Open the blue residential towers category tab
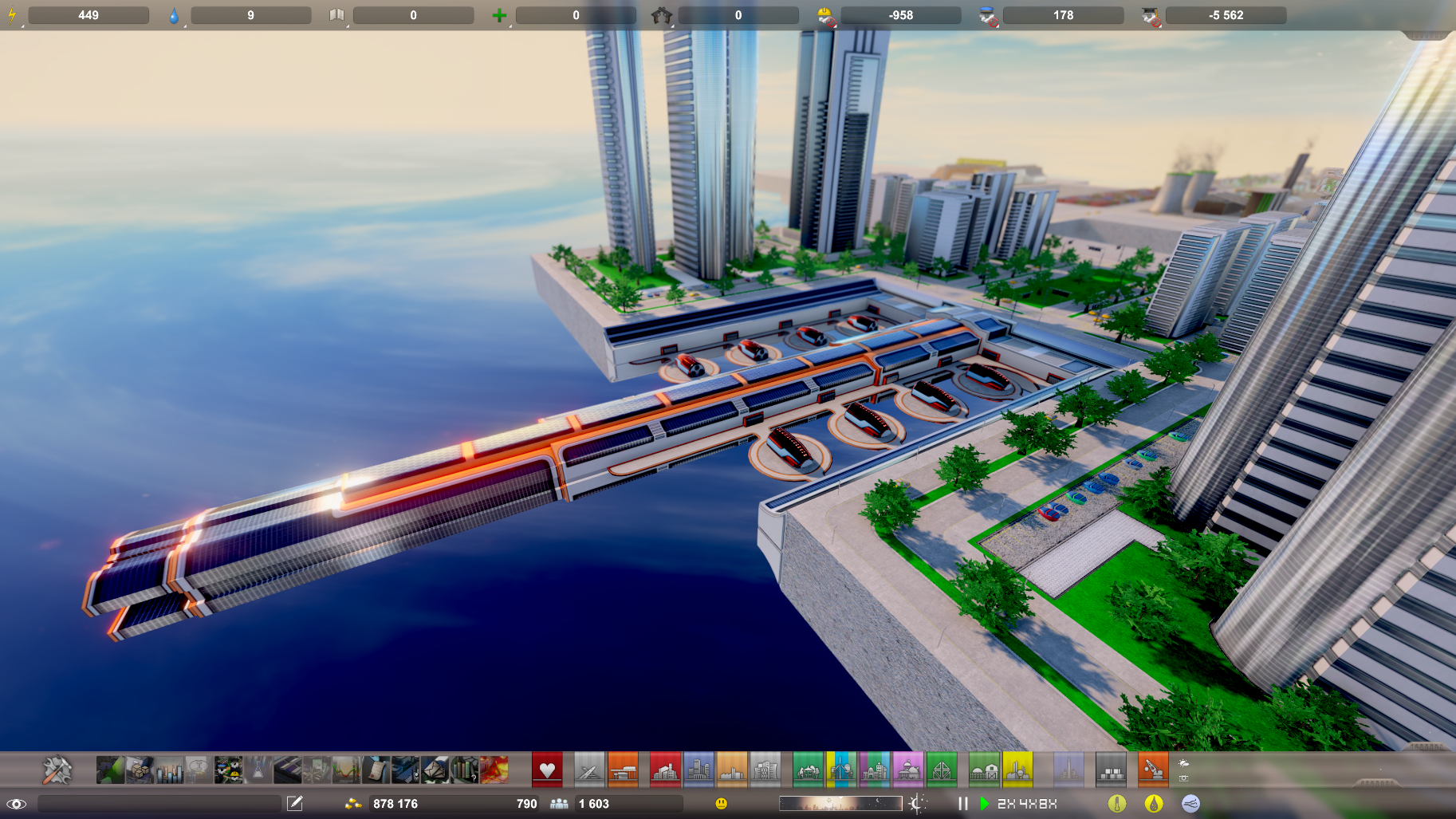 pyautogui.click(x=698, y=770)
